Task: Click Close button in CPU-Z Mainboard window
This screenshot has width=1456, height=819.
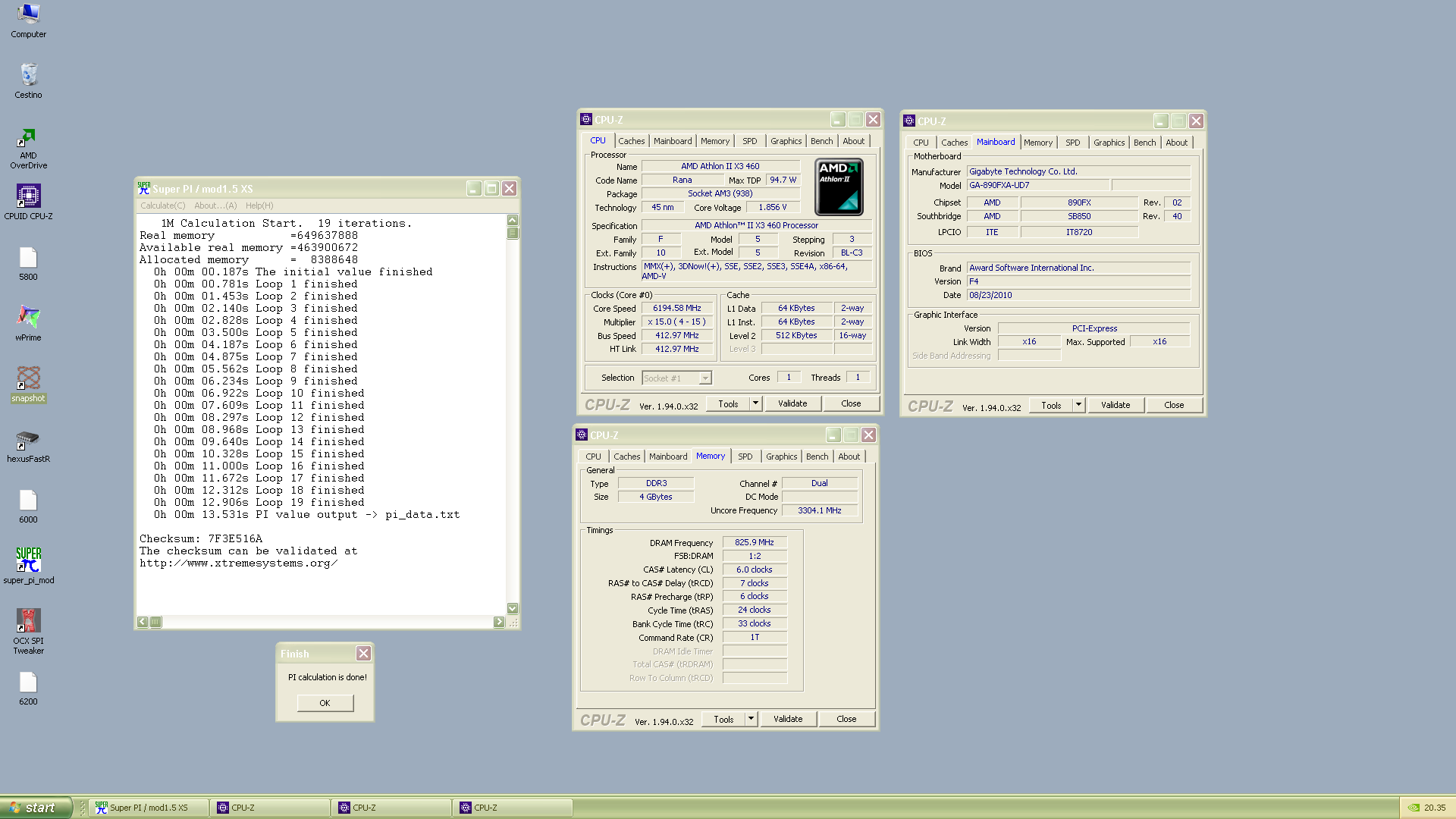Action: click(x=1174, y=405)
